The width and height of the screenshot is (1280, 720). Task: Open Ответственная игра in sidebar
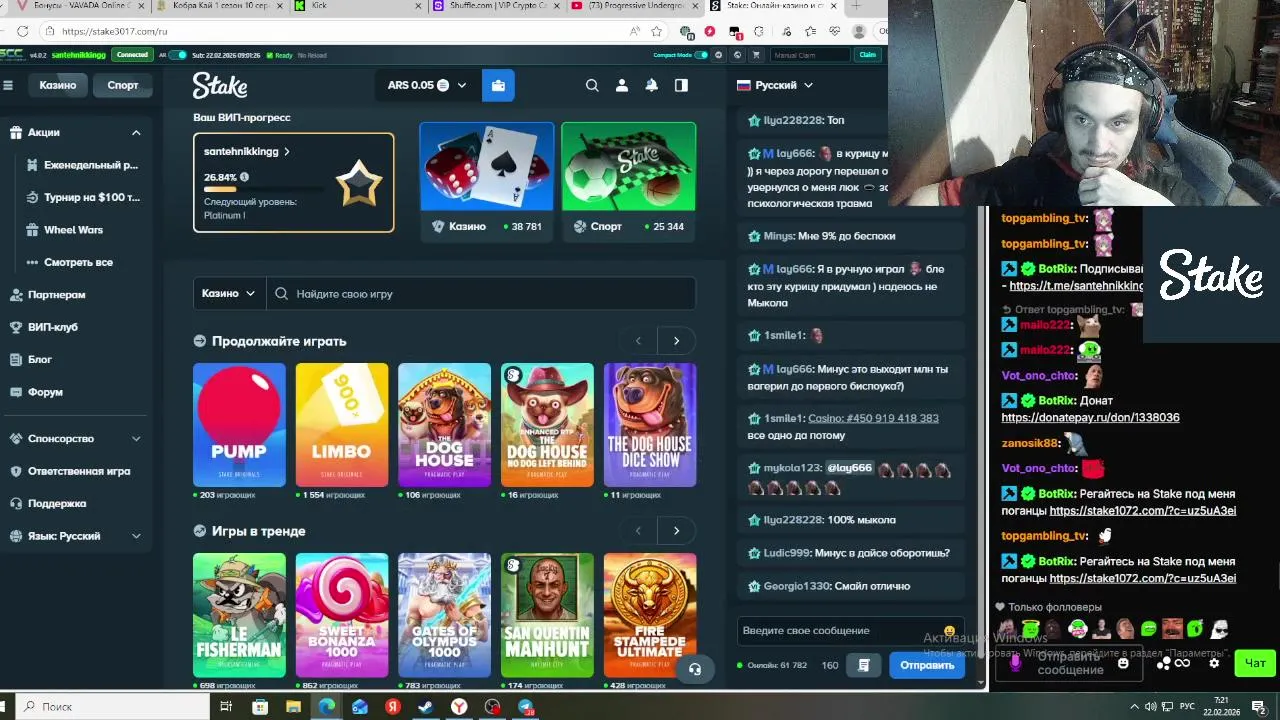coord(79,471)
